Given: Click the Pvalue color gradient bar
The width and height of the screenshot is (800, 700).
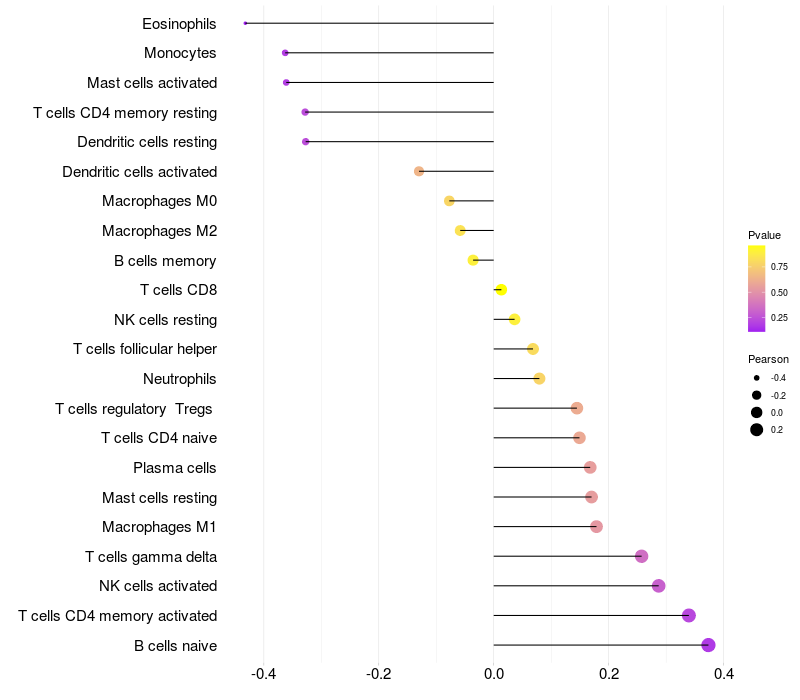Looking at the screenshot, I should click(757, 288).
